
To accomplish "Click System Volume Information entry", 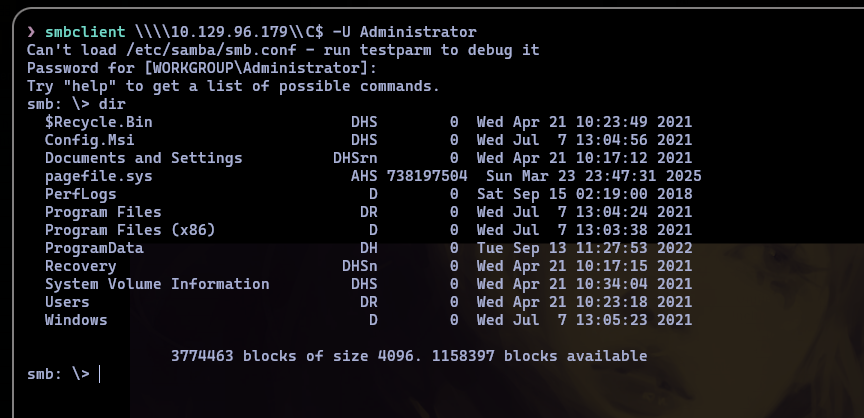I will coord(157,284).
